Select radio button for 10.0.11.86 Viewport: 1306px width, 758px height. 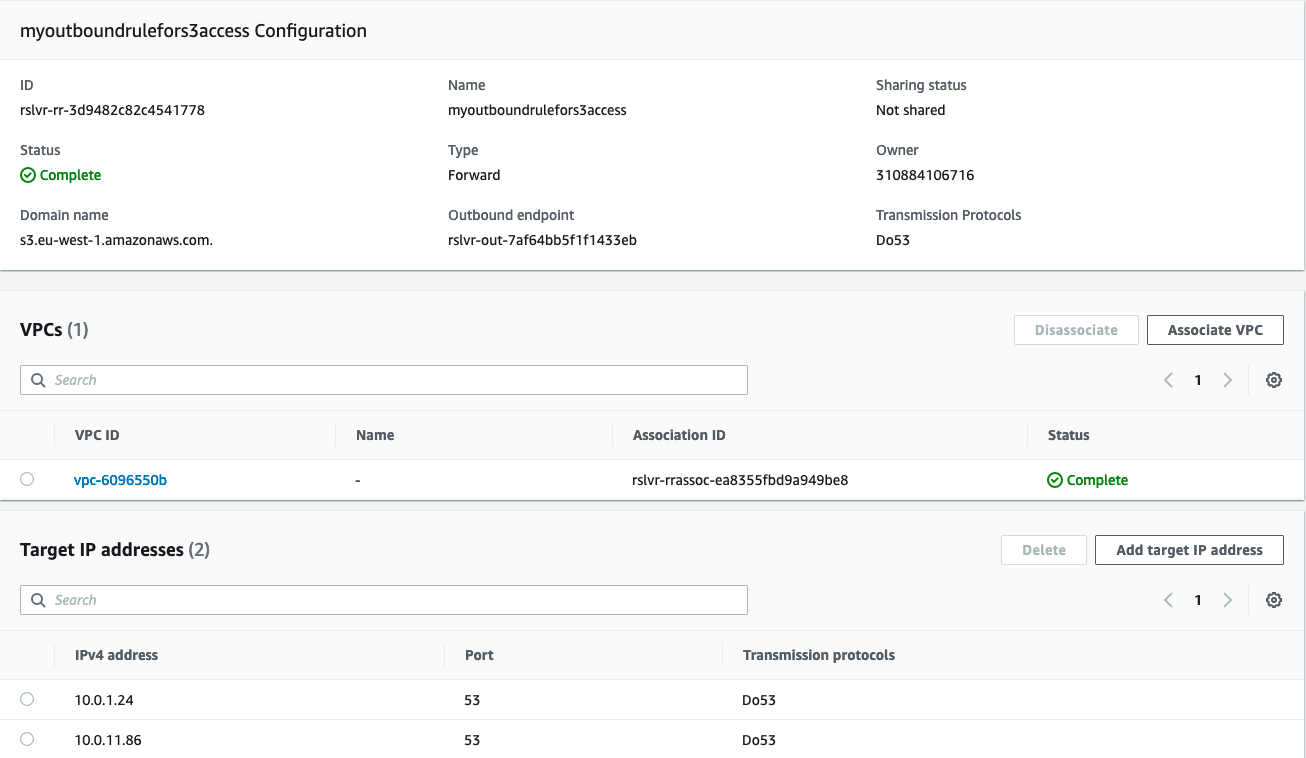tap(27, 739)
